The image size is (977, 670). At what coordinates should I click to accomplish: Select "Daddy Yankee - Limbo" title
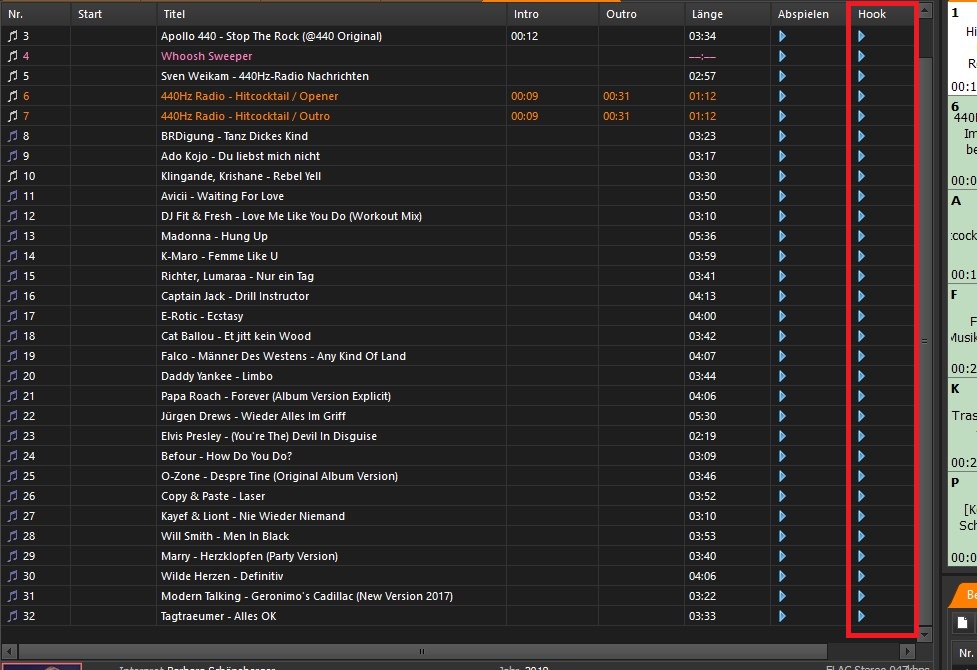coord(217,376)
